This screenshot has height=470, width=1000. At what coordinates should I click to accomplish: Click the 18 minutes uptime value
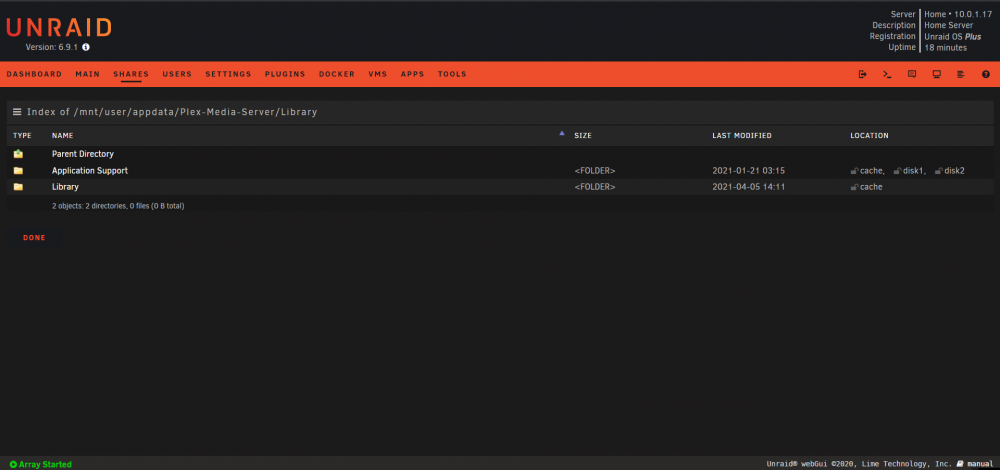(x=945, y=48)
